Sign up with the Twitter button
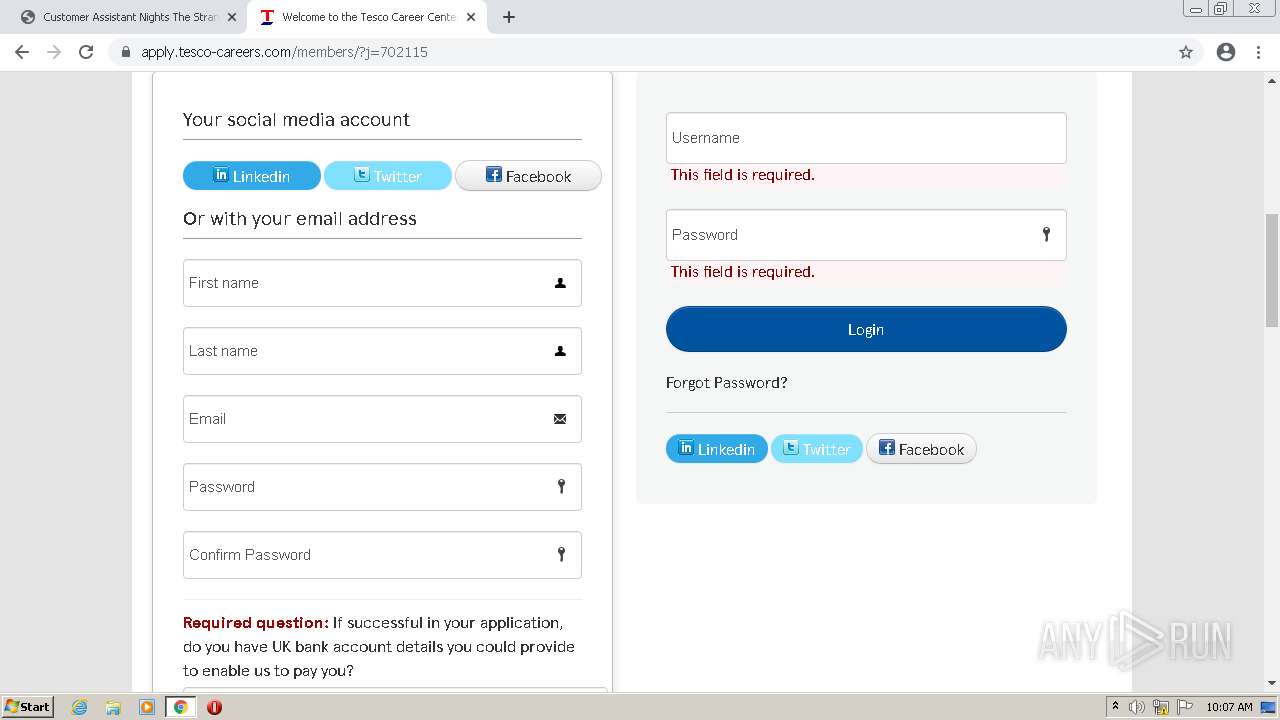Image resolution: width=1280 pixels, height=720 pixels. 388,176
